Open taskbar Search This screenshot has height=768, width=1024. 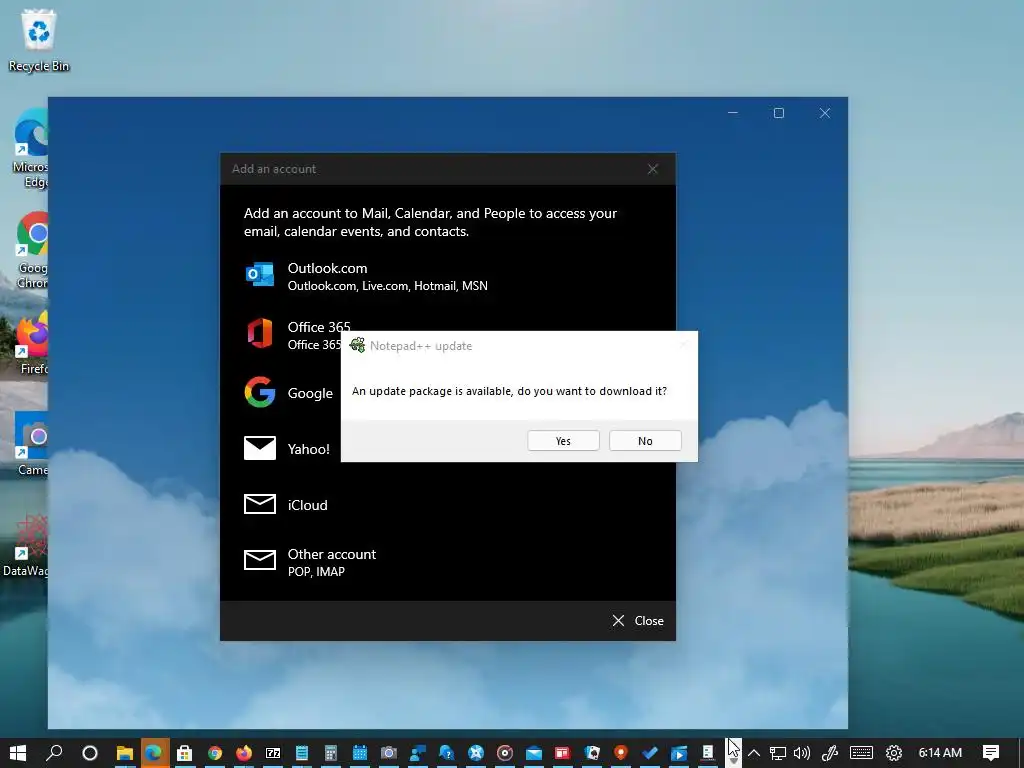55,753
